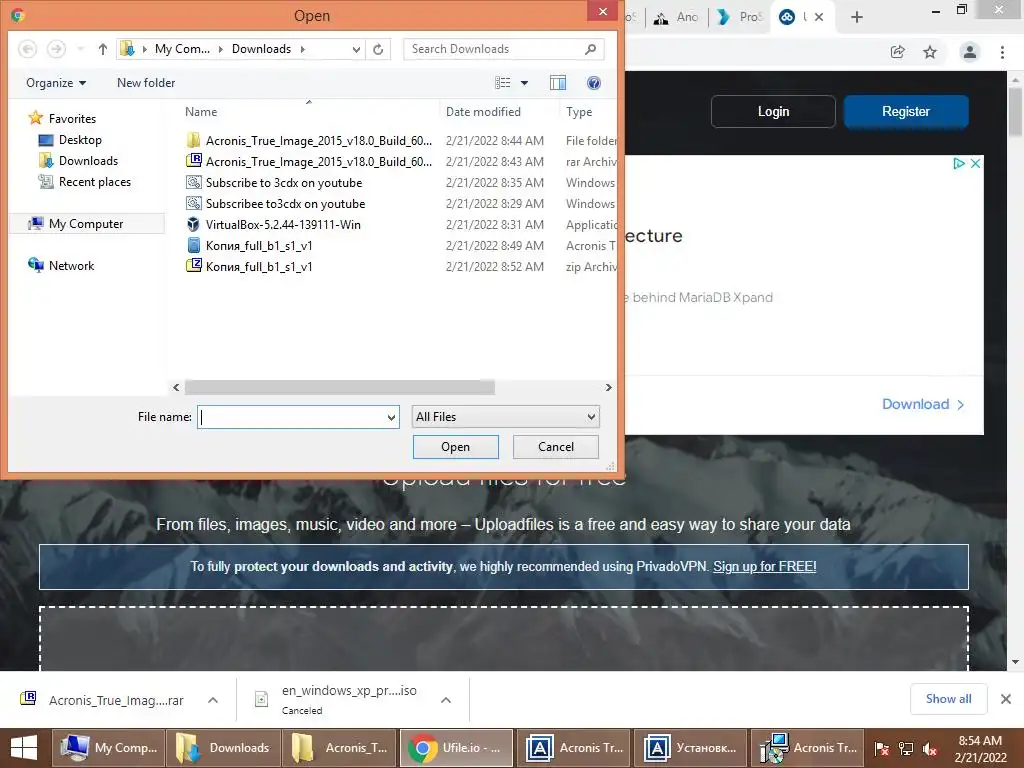Select My Computer in navigation pane
The height and width of the screenshot is (768, 1024).
(86, 223)
